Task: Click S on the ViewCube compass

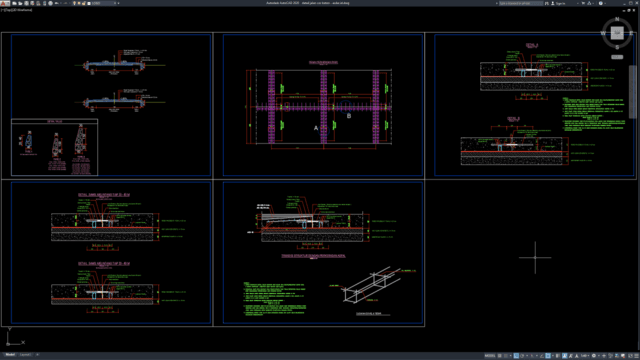Action: [x=617, y=47]
